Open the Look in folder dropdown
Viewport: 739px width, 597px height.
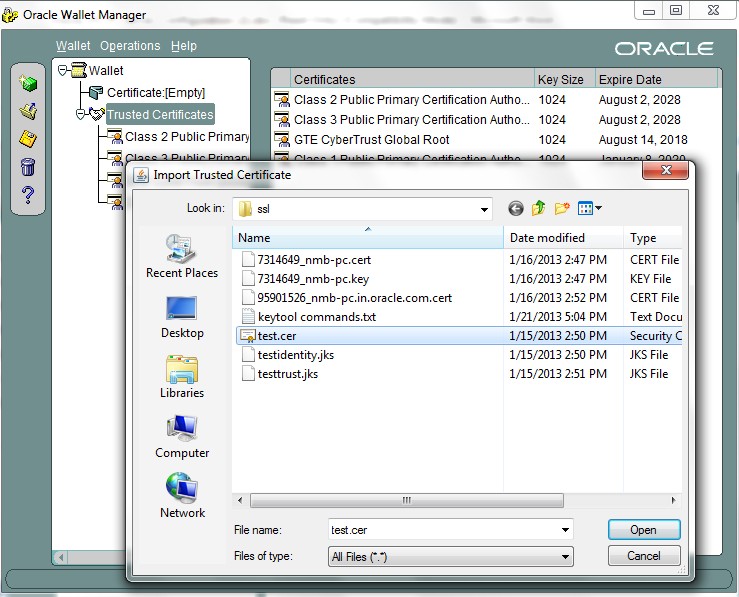click(x=484, y=209)
